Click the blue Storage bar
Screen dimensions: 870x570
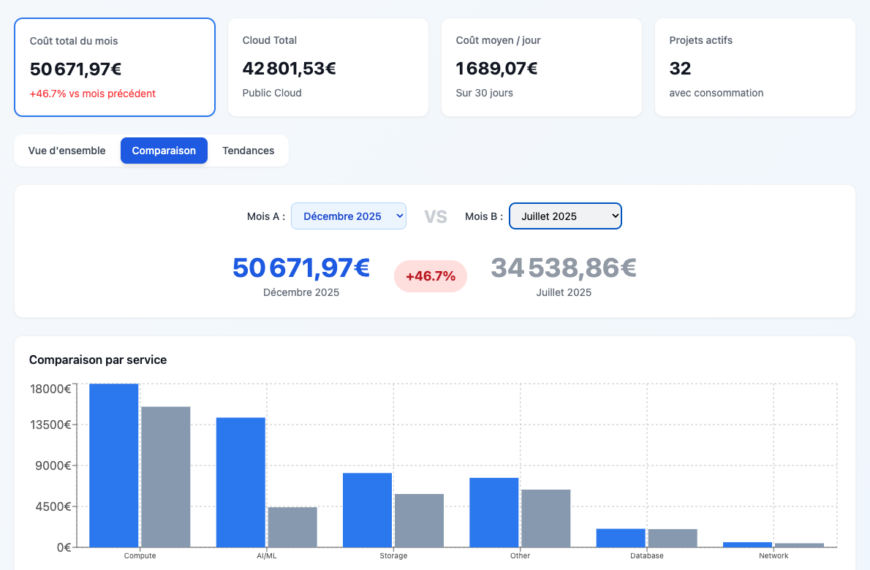tap(367, 510)
